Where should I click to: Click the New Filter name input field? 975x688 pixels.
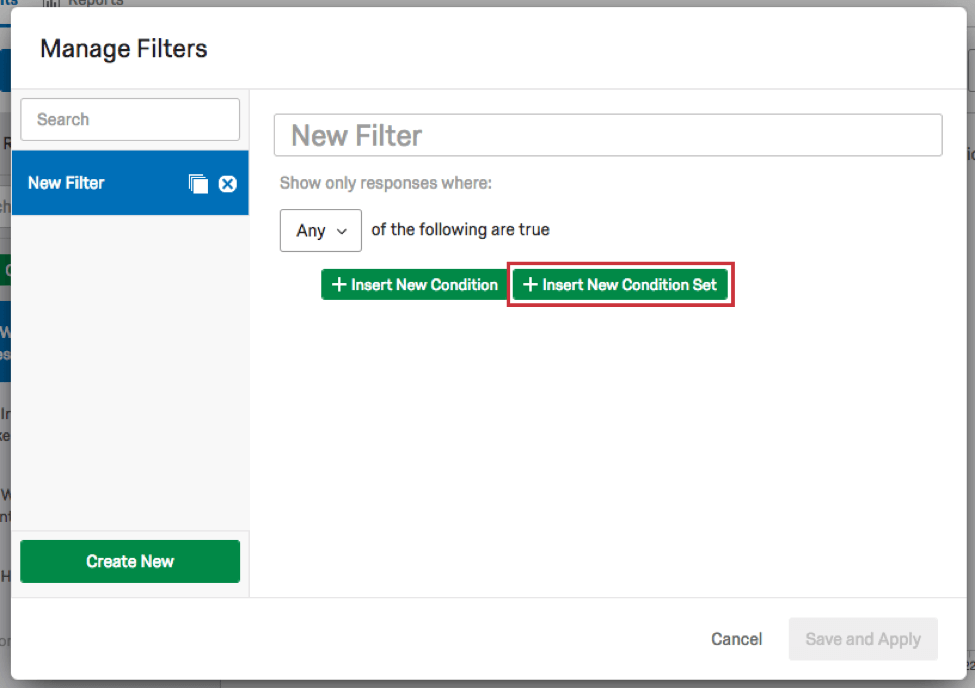608,135
